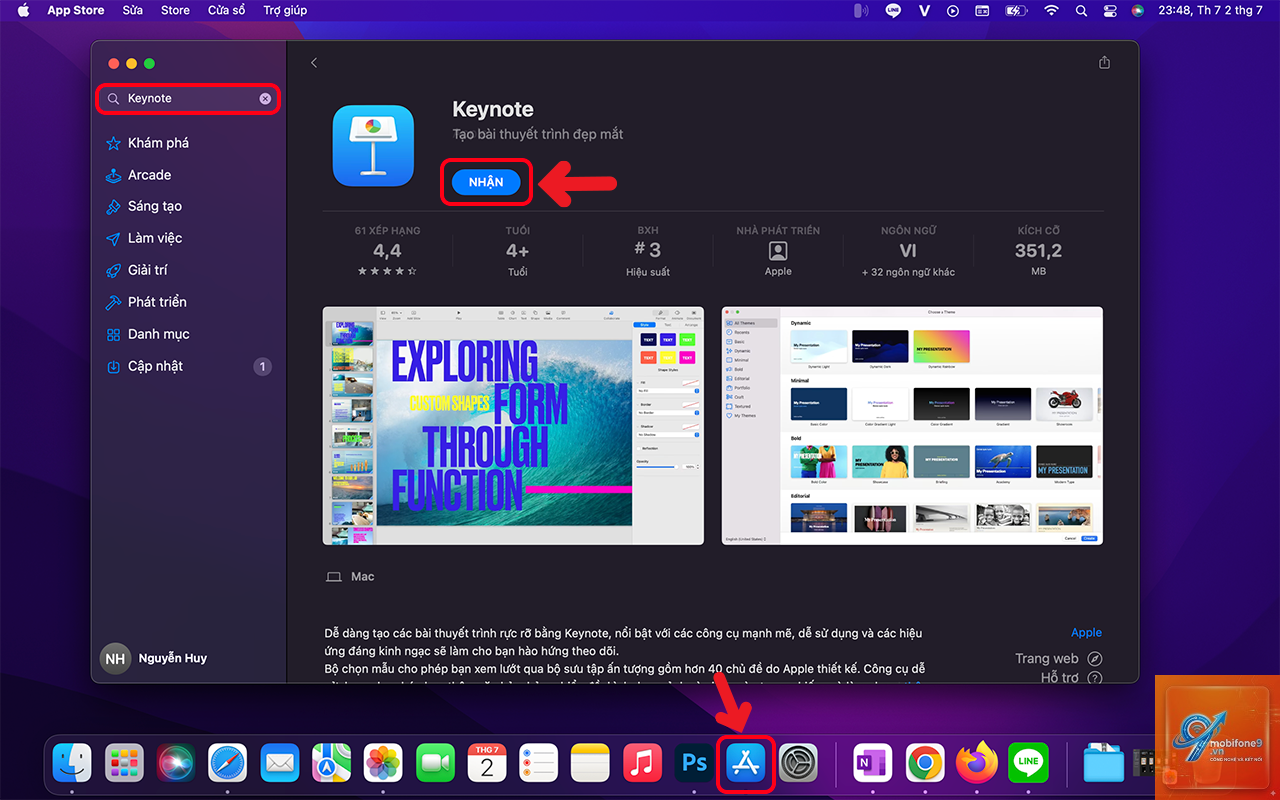Click the 4,4 rating value

point(387,251)
